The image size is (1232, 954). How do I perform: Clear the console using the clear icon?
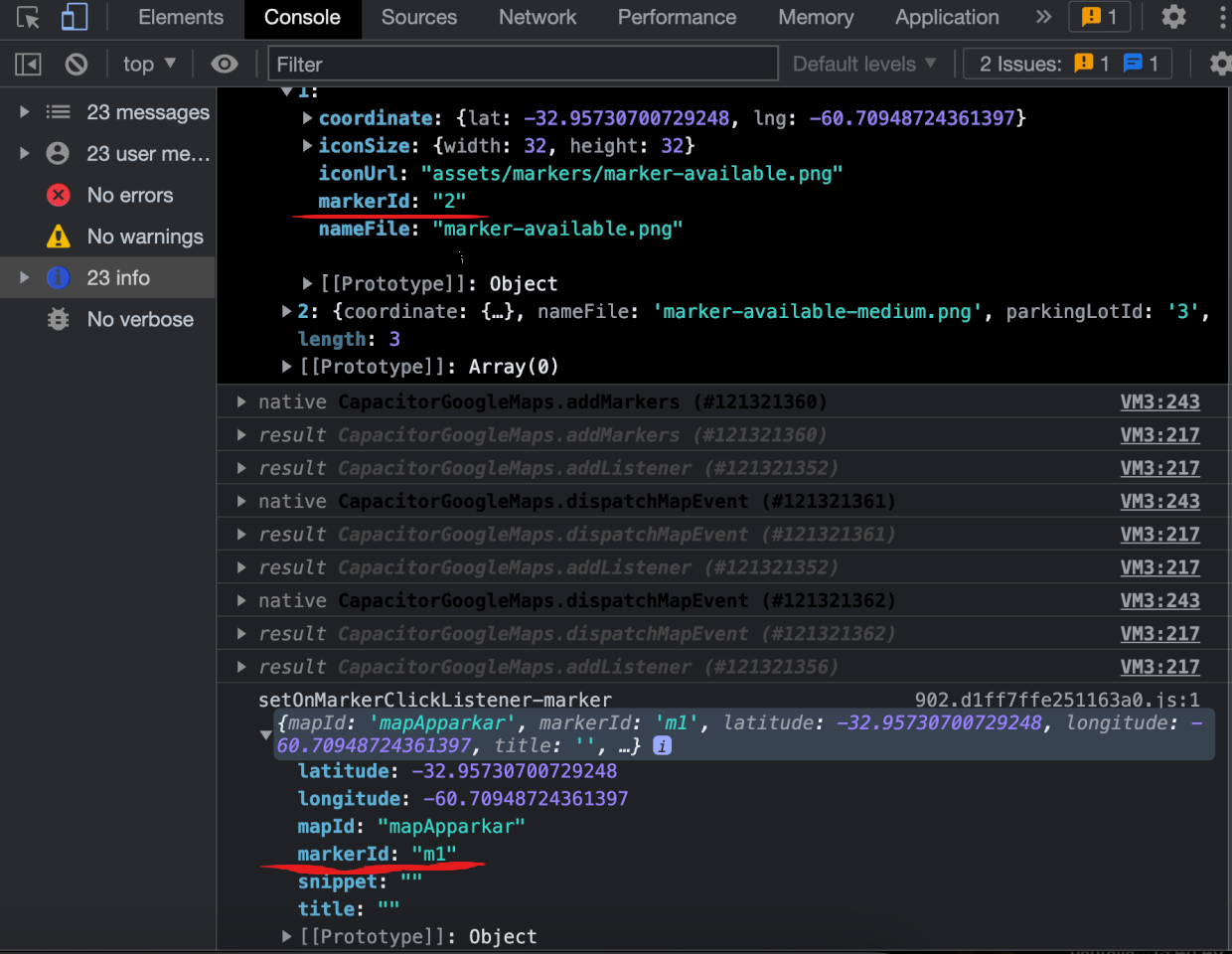[x=77, y=64]
